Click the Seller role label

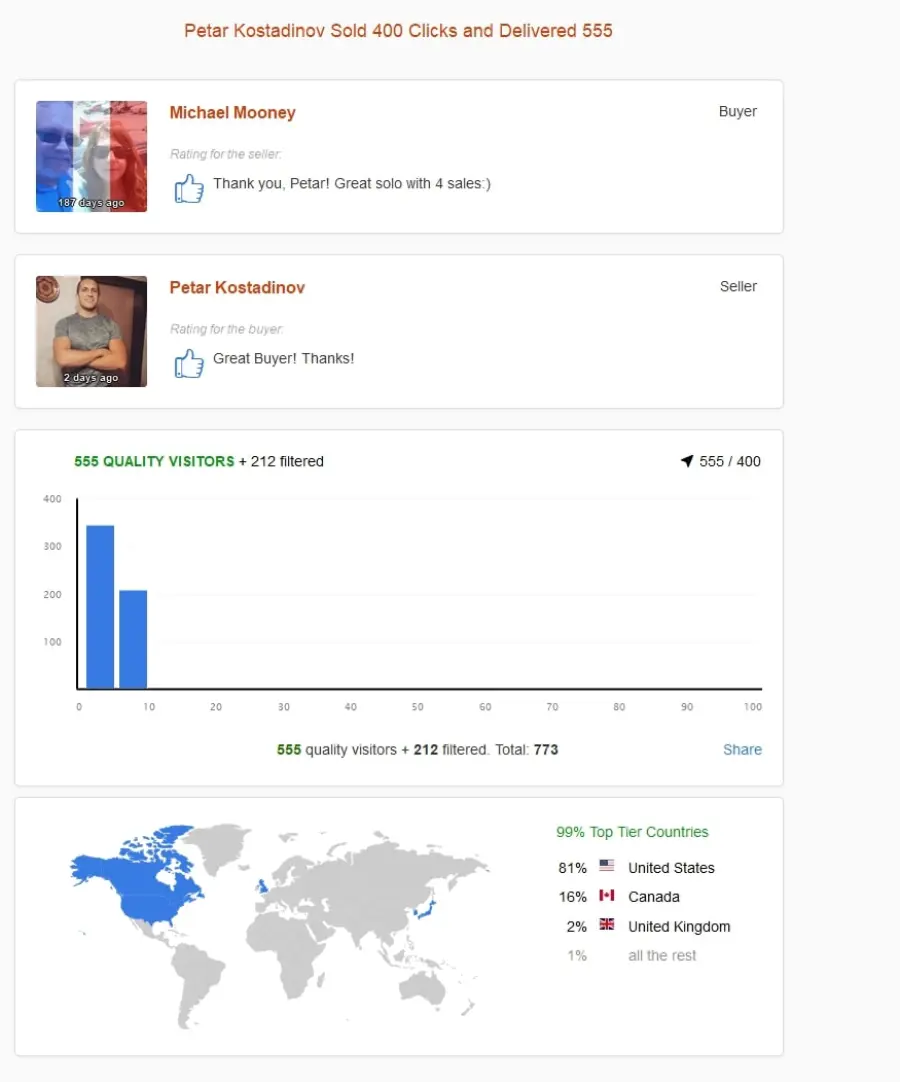[738, 286]
